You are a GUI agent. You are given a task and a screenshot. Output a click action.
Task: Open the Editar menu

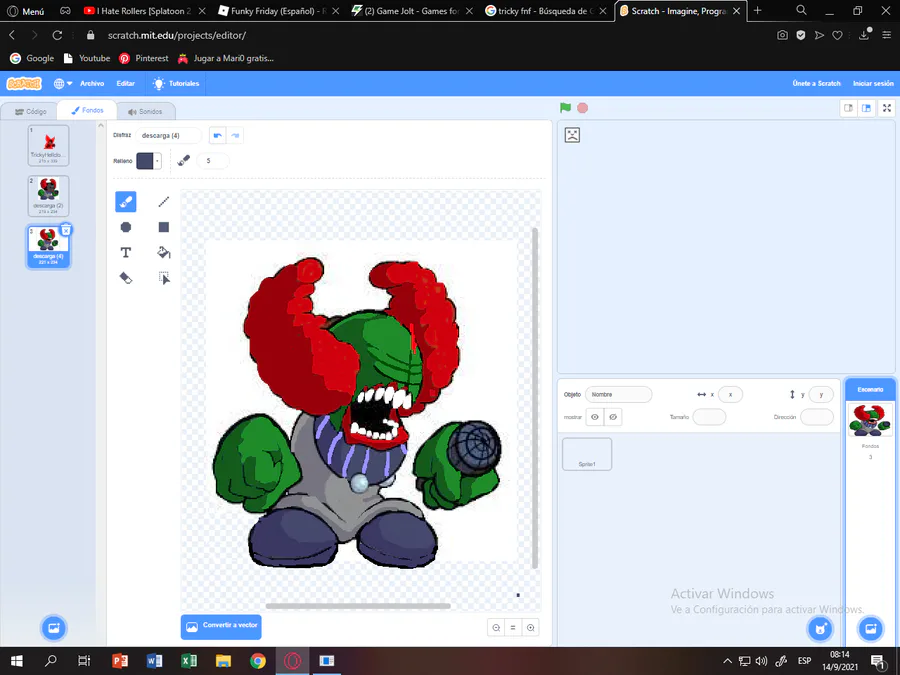point(126,84)
